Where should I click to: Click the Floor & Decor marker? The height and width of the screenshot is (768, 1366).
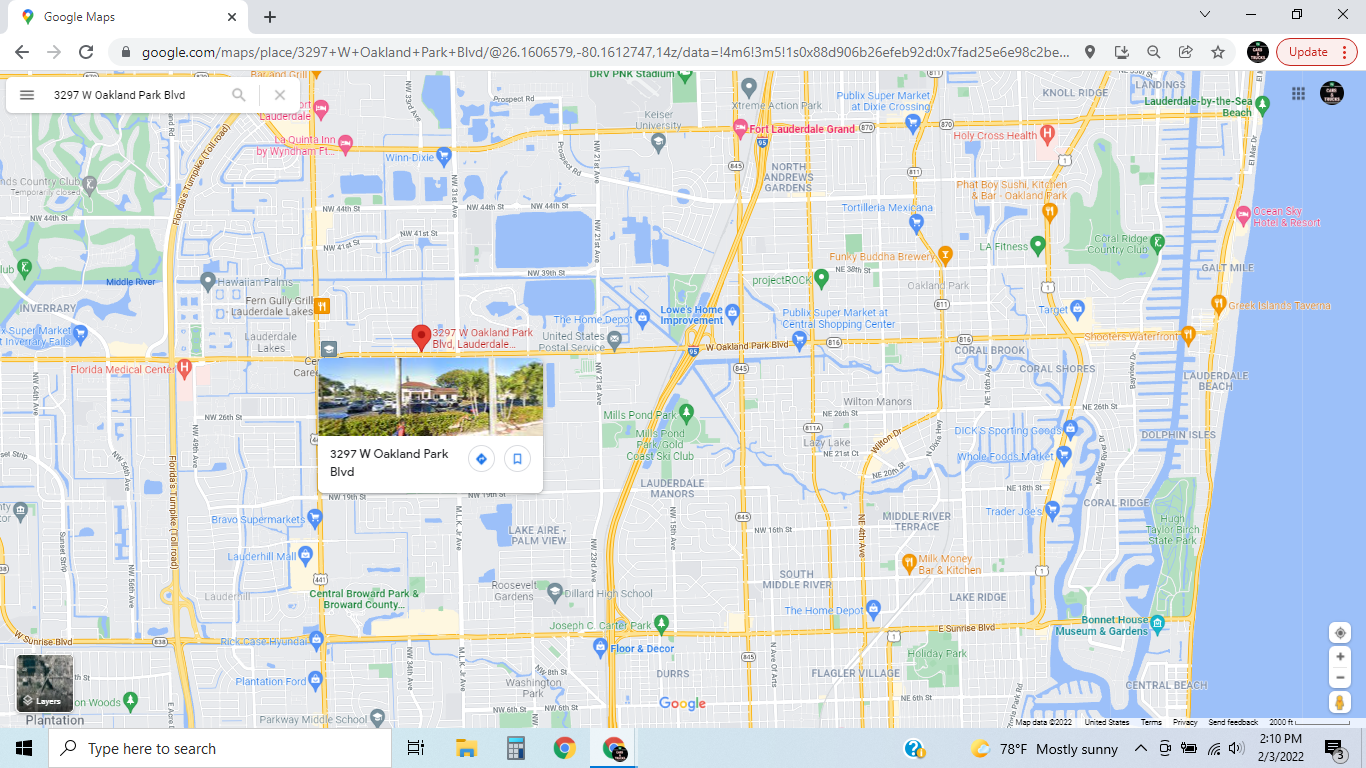[598, 648]
